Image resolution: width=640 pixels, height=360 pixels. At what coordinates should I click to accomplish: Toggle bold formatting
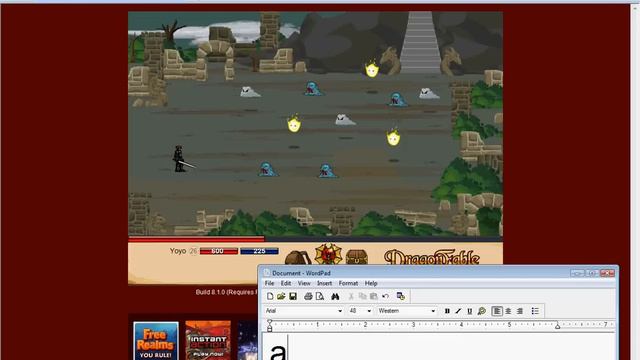pyautogui.click(x=447, y=311)
